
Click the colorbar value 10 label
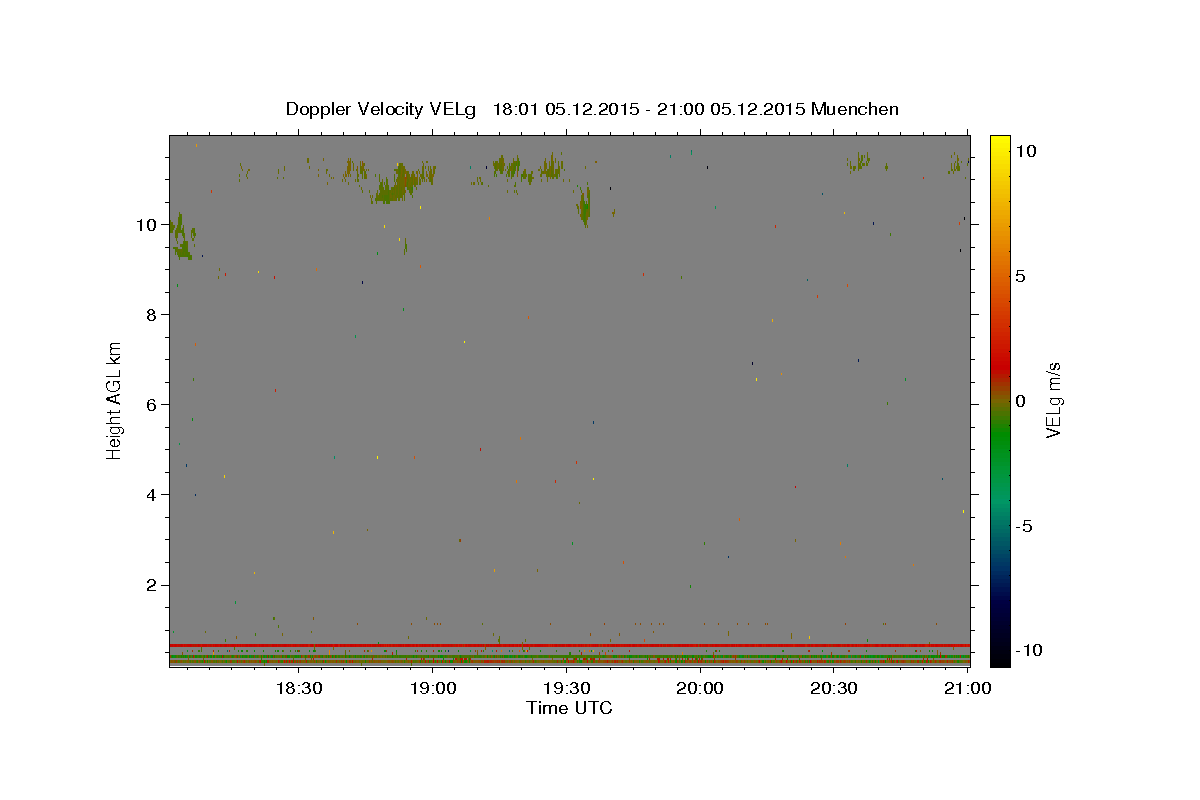(1025, 151)
